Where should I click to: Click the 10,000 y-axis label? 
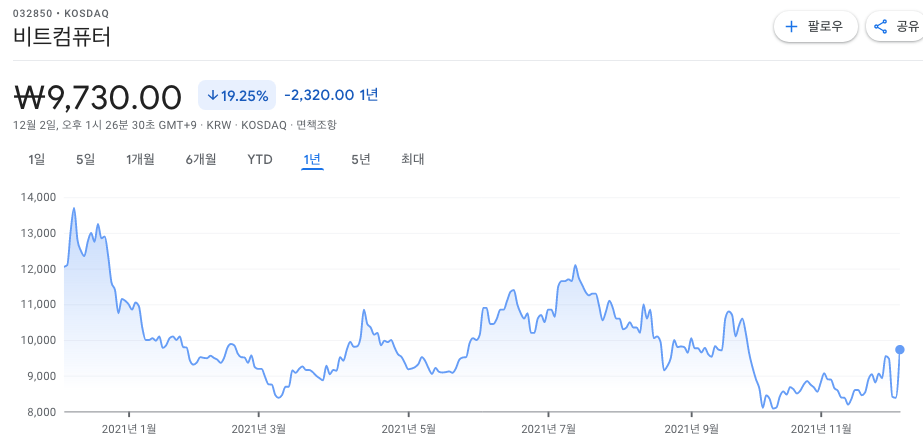click(x=38, y=340)
